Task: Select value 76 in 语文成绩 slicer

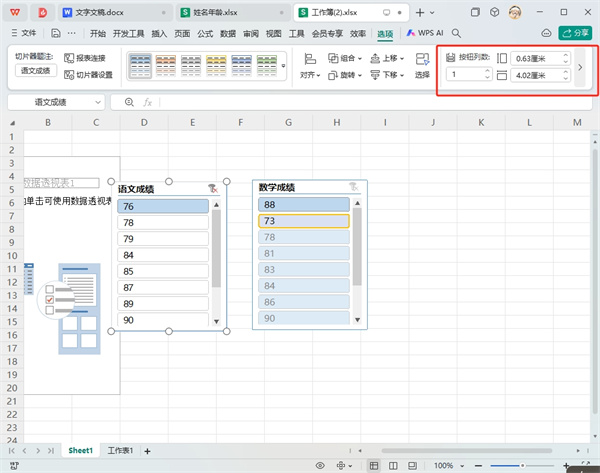Action: (163, 206)
